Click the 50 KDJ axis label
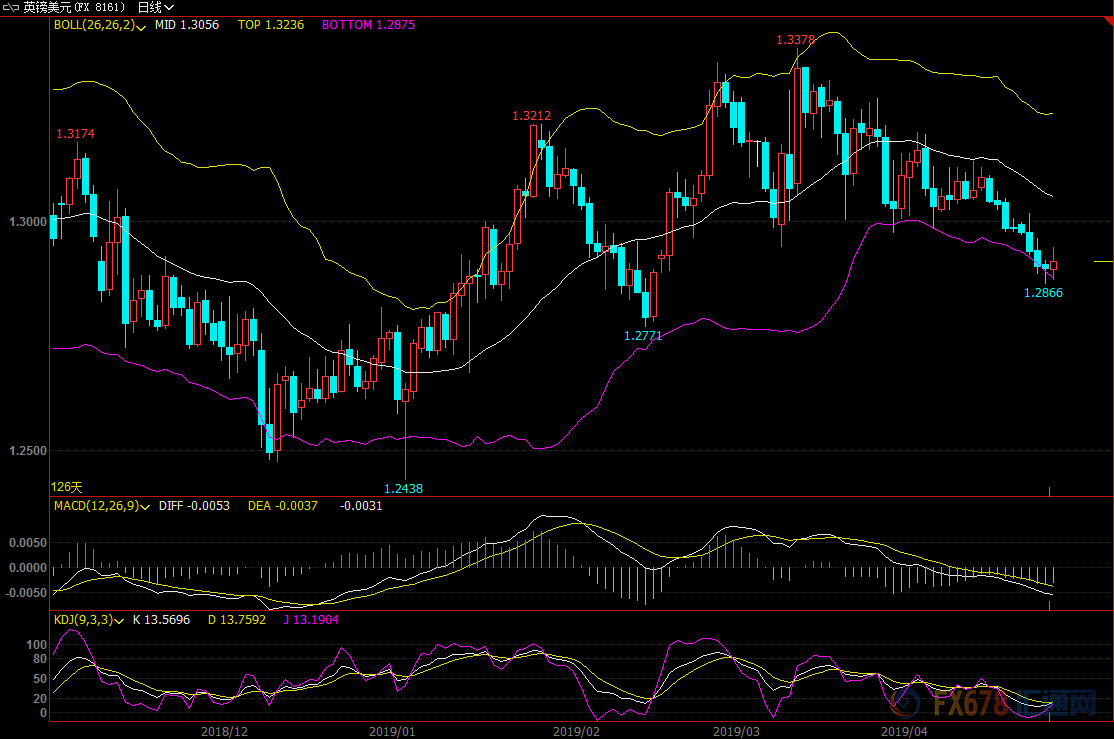Screen dimensions: 1114x739 pos(40,679)
